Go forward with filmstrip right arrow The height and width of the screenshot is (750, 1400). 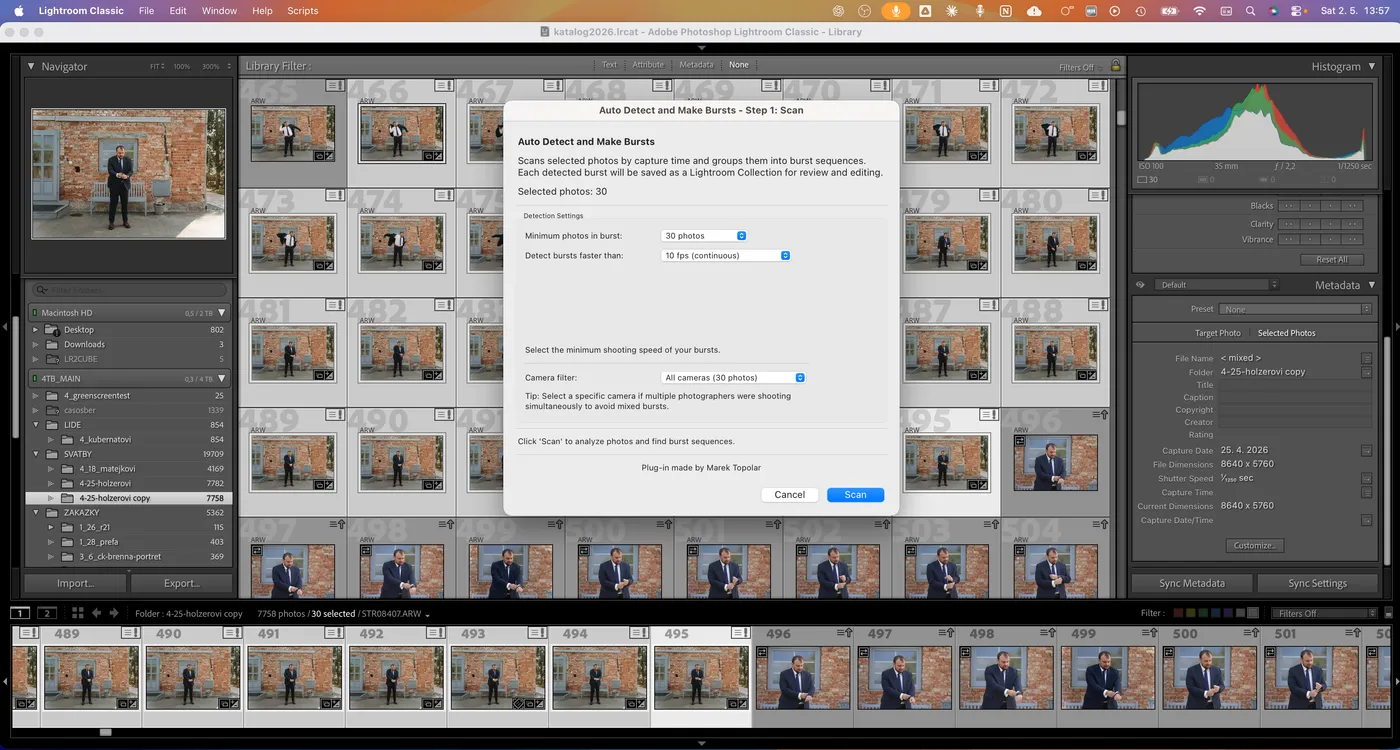pos(114,613)
